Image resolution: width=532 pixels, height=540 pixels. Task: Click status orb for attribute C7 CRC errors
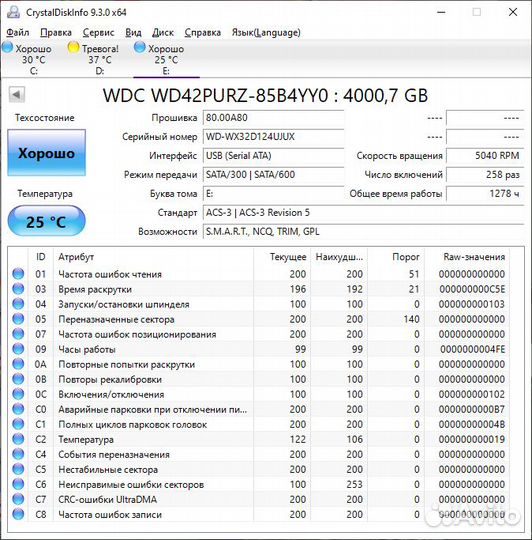pos(18,499)
